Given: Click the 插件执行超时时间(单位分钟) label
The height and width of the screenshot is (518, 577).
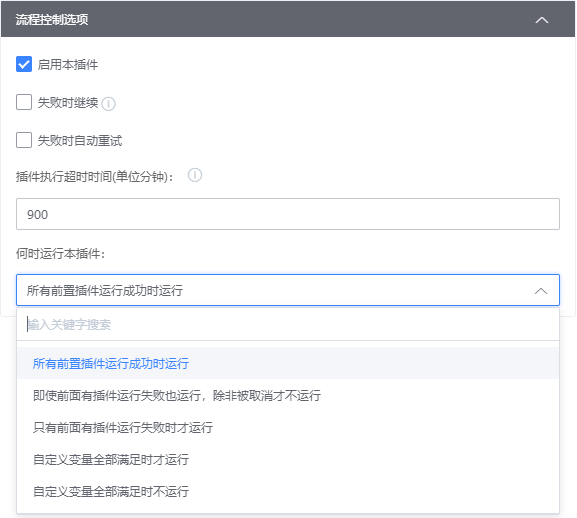Looking at the screenshot, I should [x=94, y=177].
